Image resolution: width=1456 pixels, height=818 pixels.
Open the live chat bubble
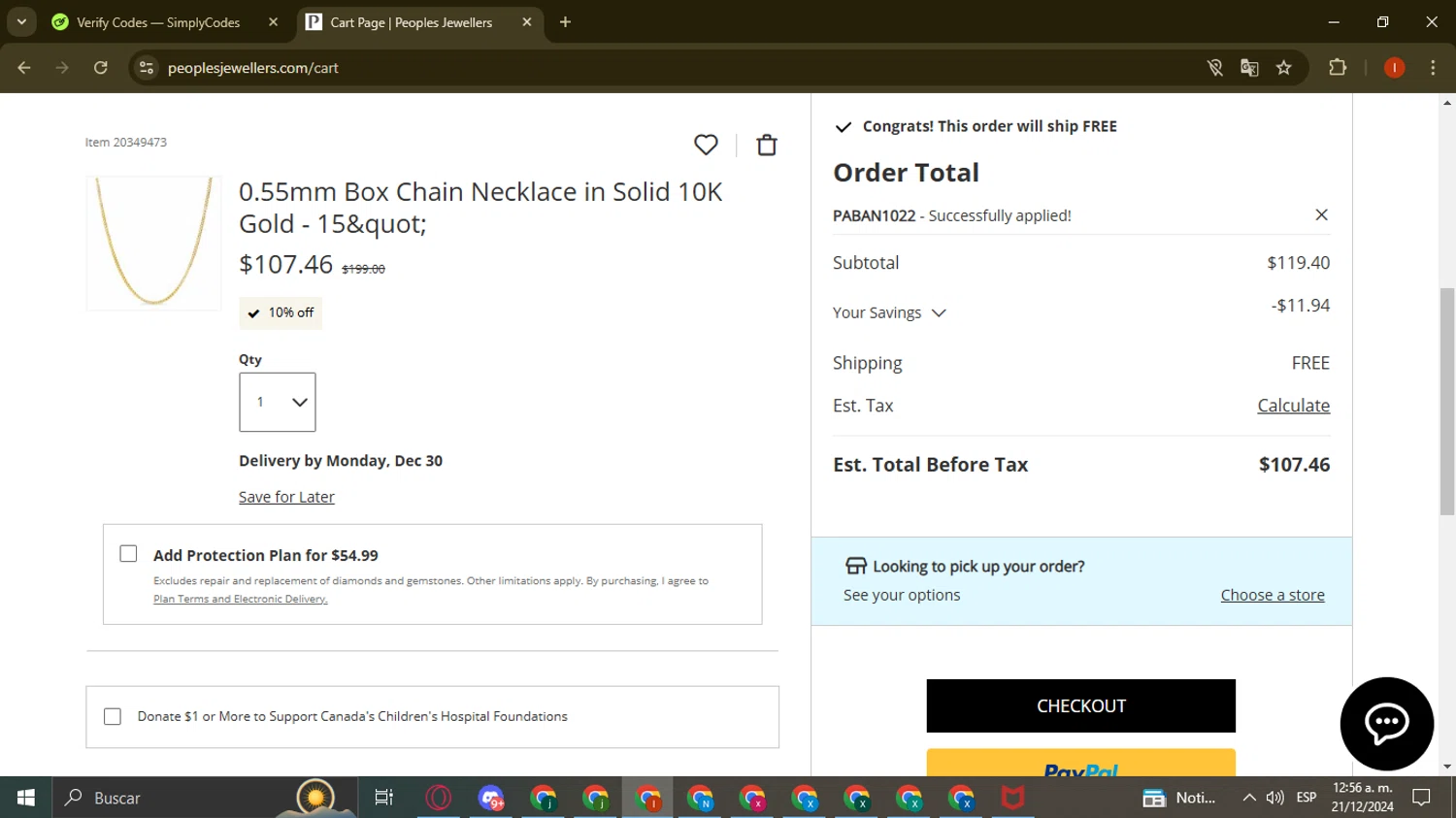pos(1386,723)
